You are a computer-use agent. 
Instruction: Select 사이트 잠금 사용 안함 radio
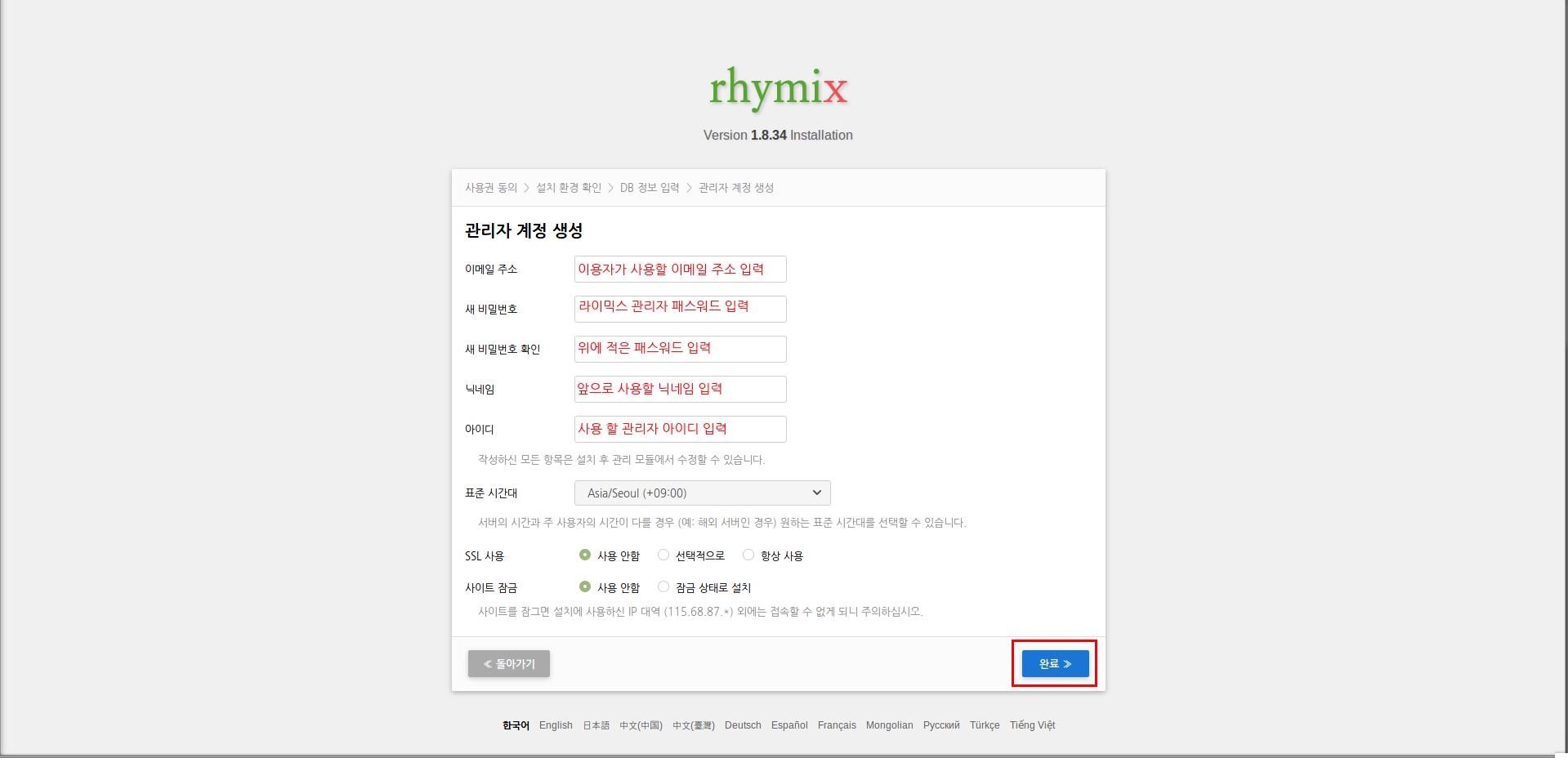585,586
